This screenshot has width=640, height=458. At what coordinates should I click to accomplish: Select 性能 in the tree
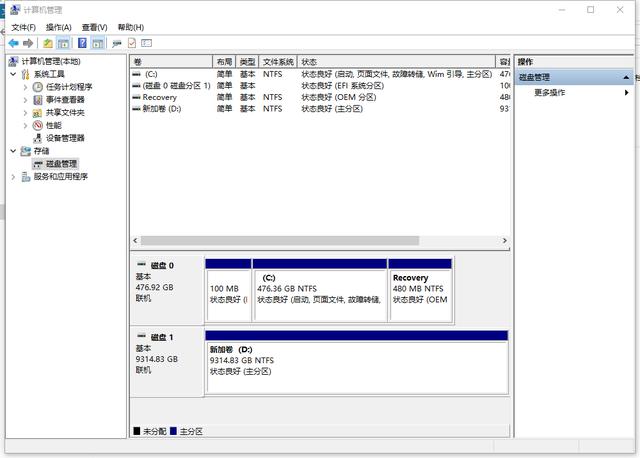(x=53, y=125)
